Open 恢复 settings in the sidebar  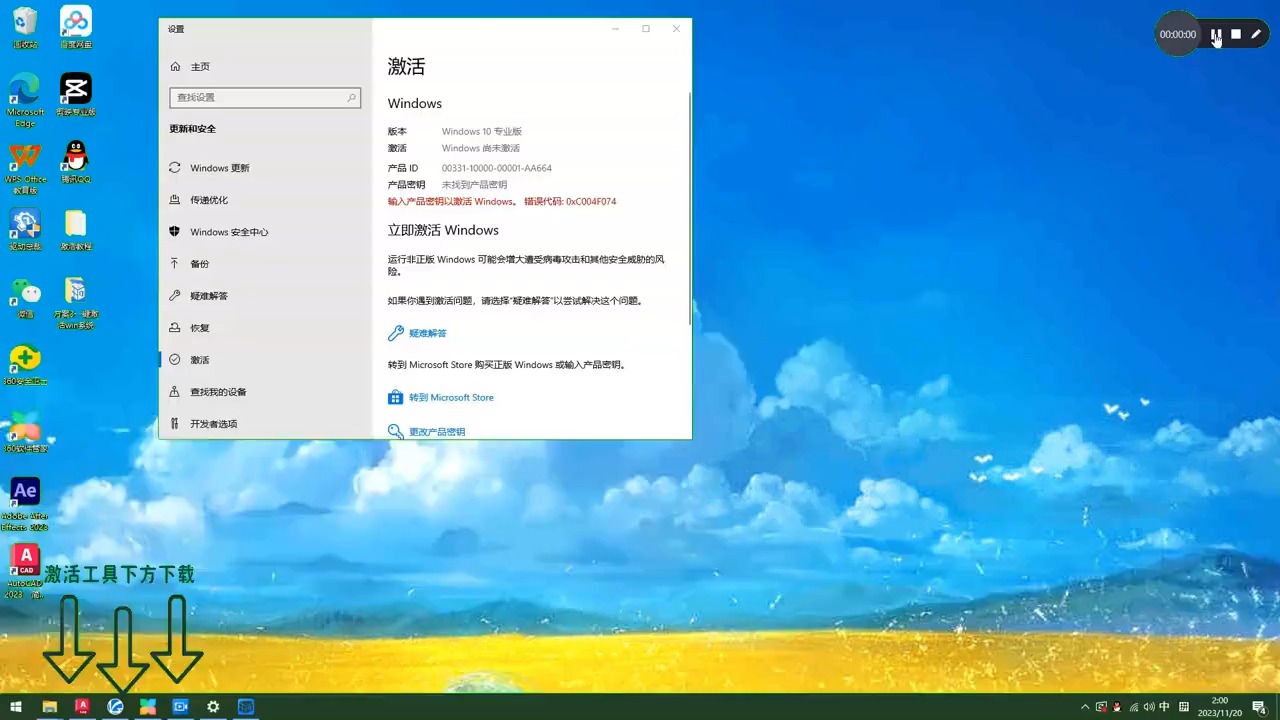coord(199,327)
